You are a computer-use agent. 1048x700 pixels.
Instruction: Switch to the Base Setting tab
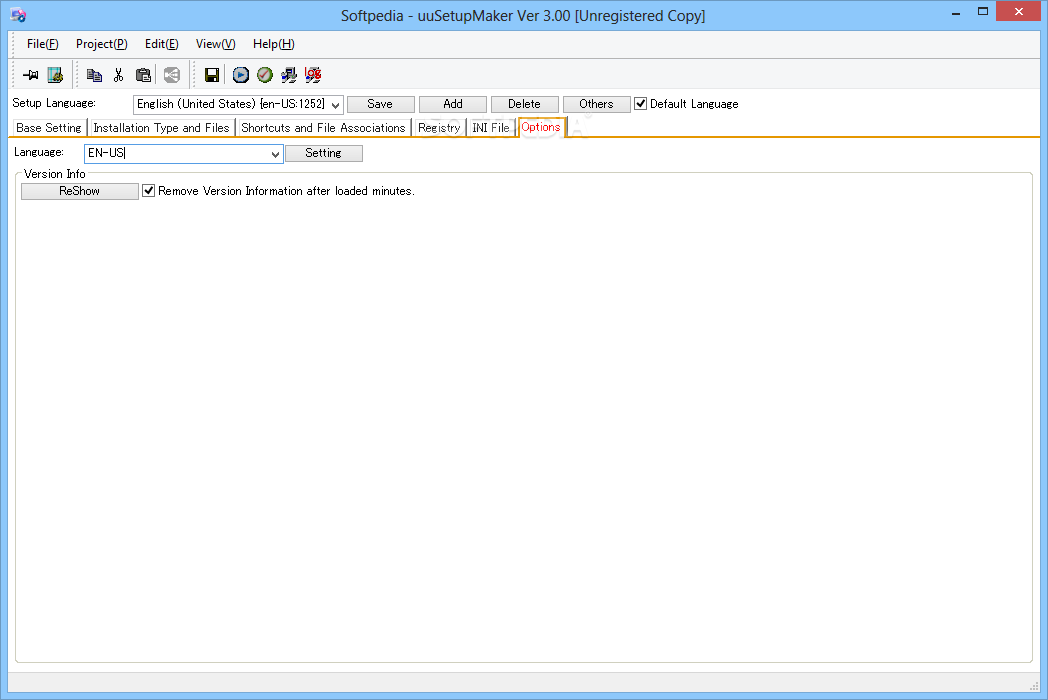[49, 128]
